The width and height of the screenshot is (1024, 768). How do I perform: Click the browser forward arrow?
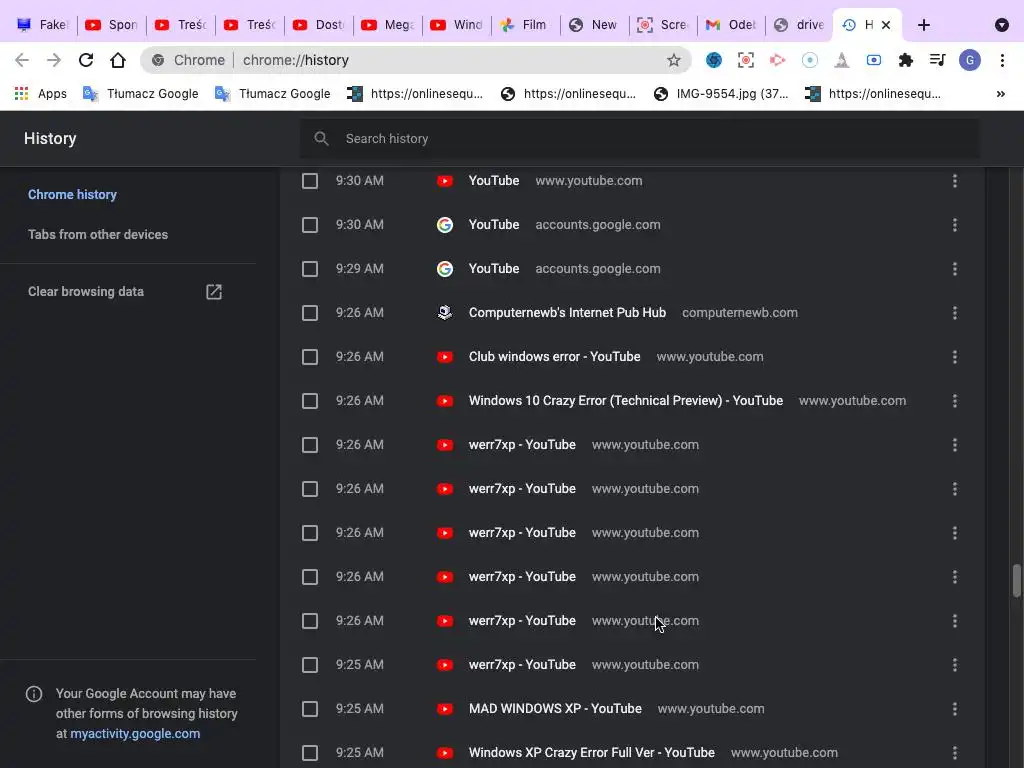[x=54, y=60]
